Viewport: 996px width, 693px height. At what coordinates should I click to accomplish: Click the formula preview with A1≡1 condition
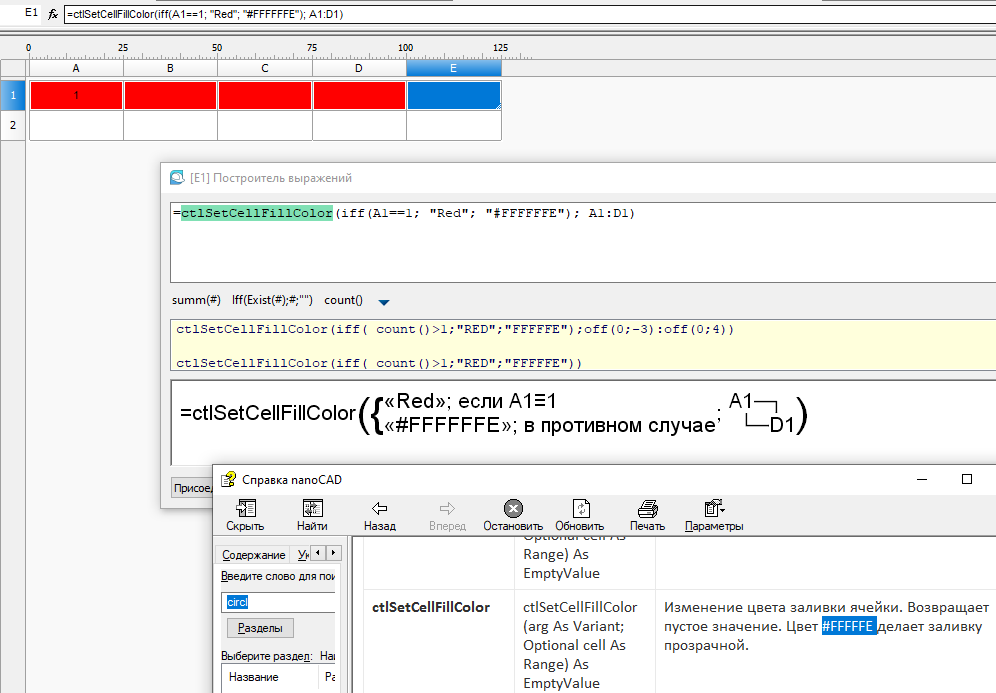pyautogui.click(x=493, y=414)
